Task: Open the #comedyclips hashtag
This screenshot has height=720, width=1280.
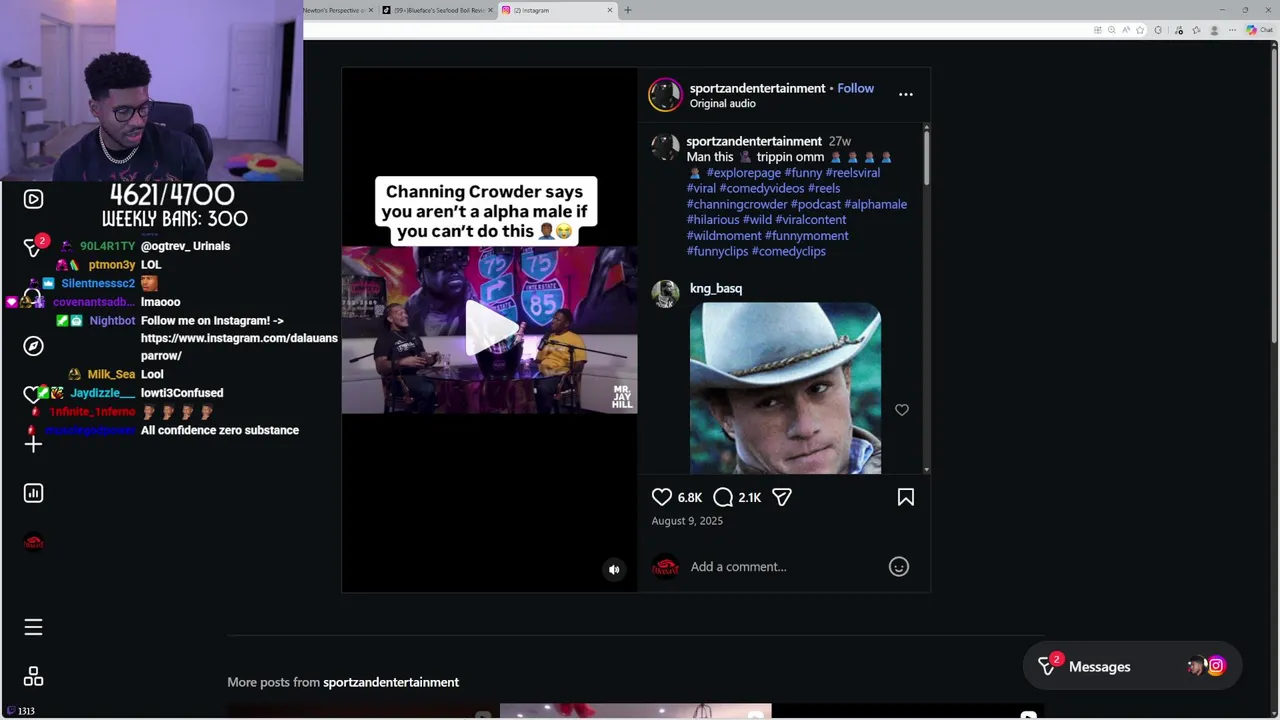Action: pyautogui.click(x=789, y=251)
